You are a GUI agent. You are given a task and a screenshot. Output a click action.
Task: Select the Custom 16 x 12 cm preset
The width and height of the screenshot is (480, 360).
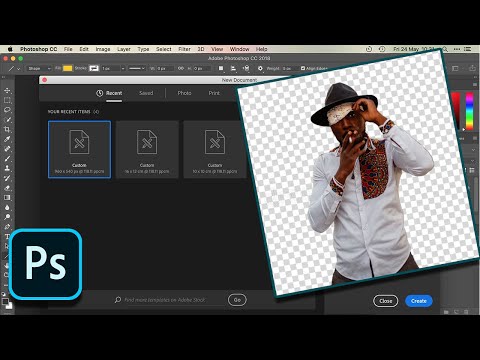(147, 149)
